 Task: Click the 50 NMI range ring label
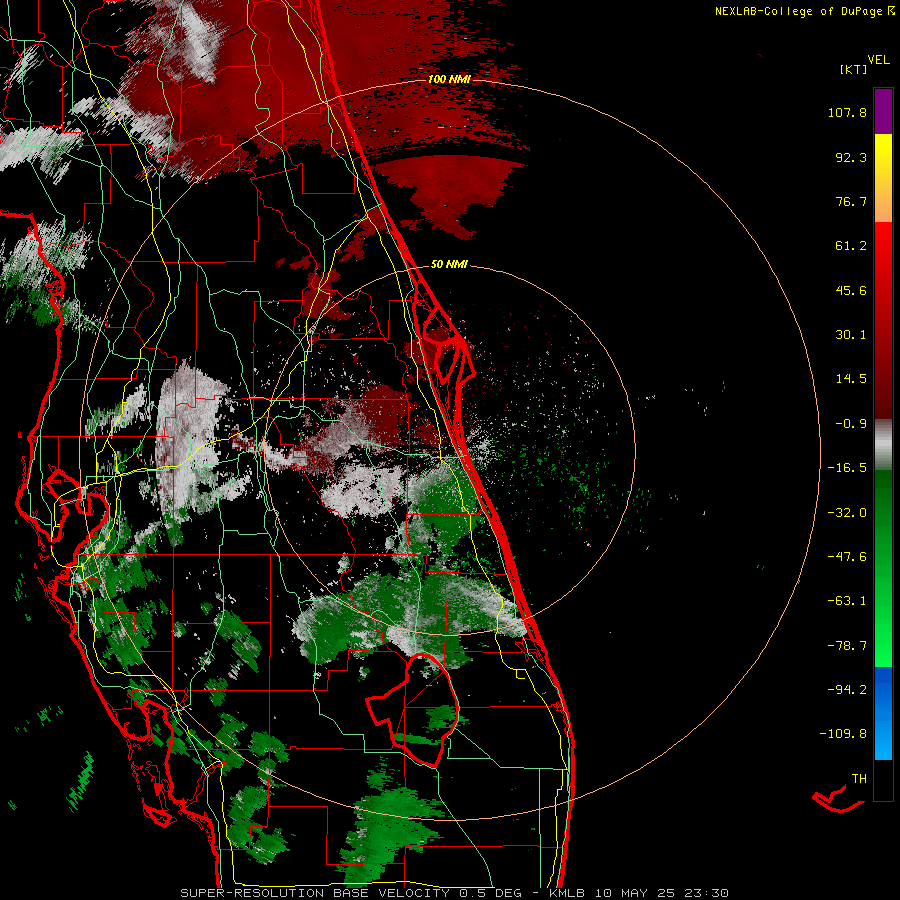point(449,264)
